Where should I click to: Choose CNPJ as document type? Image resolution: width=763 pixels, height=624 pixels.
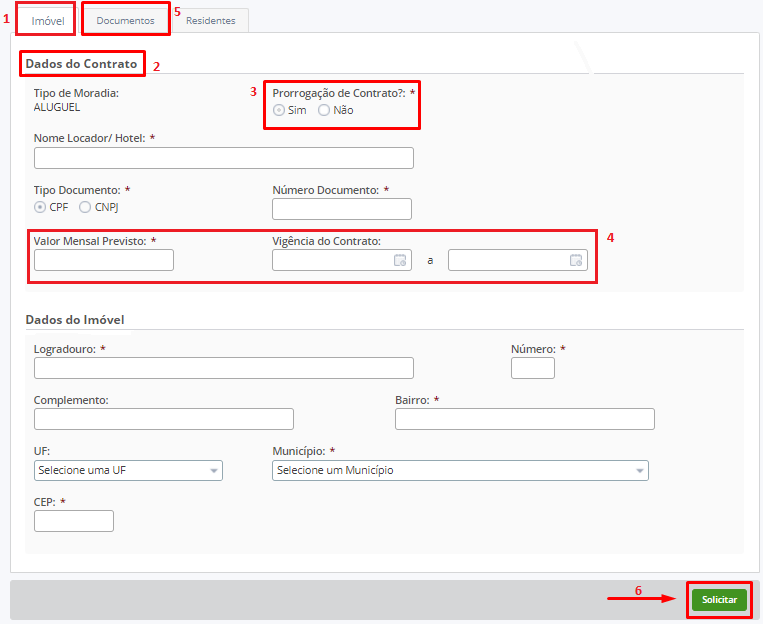85,207
